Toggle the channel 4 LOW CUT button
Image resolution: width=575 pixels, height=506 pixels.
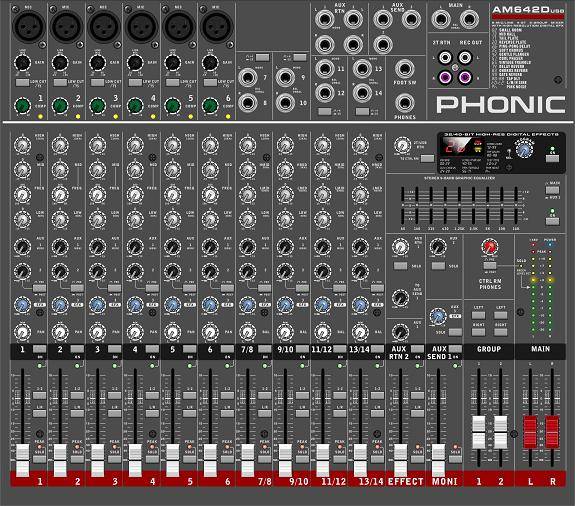point(135,82)
